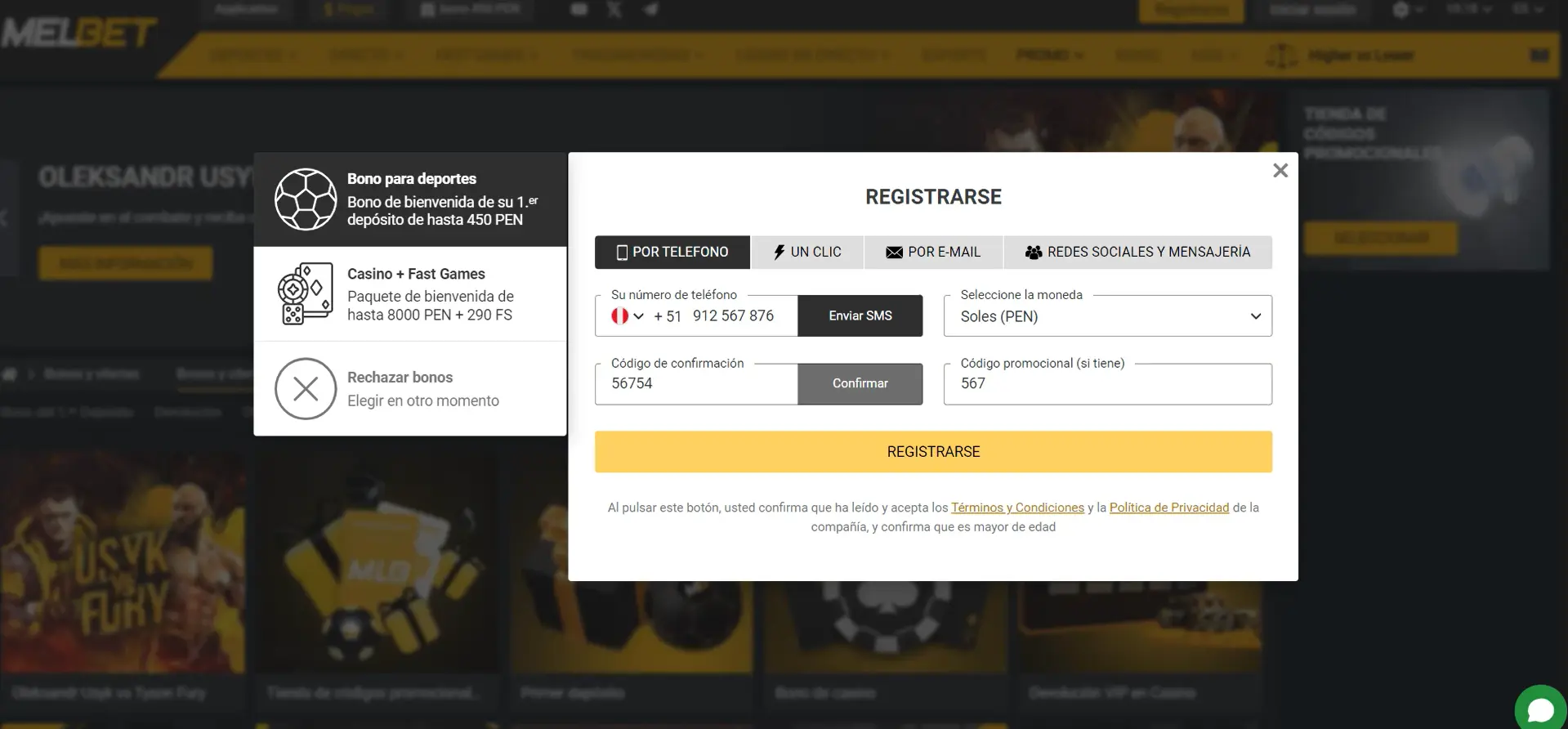Switch to Por E-mail tab
Image resolution: width=1568 pixels, height=729 pixels.
pyautogui.click(x=933, y=252)
